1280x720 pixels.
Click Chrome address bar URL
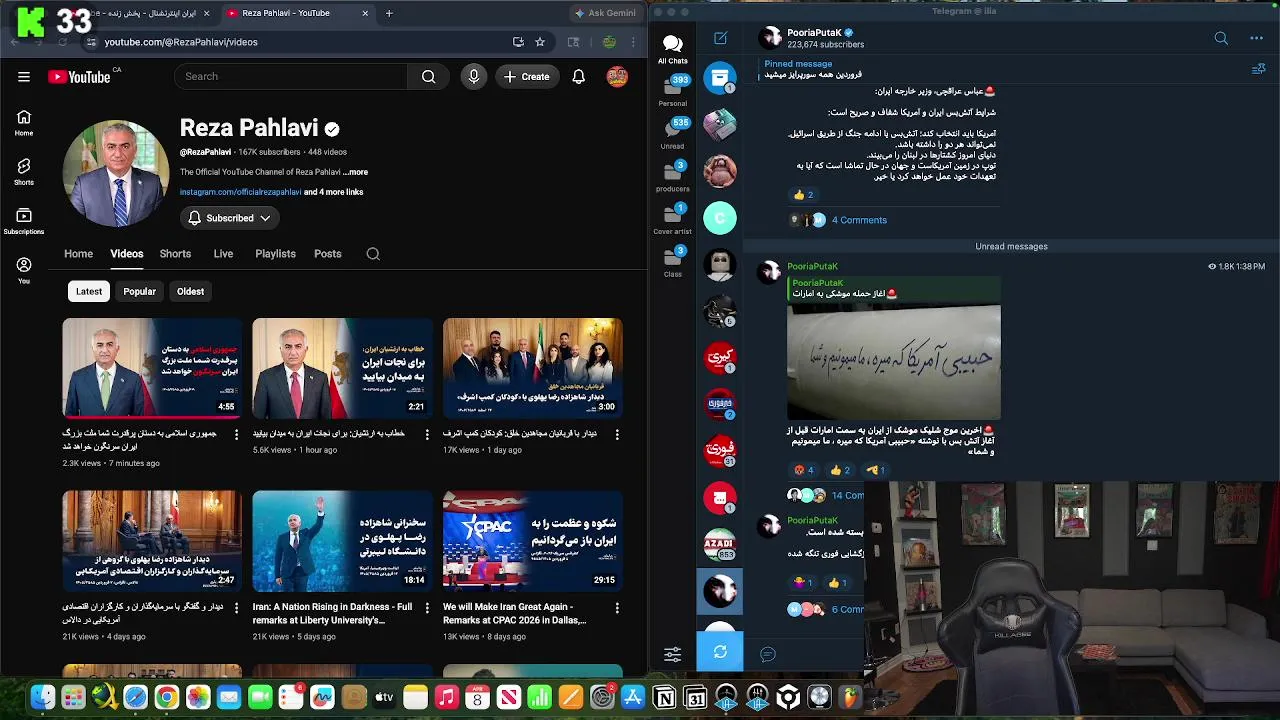click(181, 42)
